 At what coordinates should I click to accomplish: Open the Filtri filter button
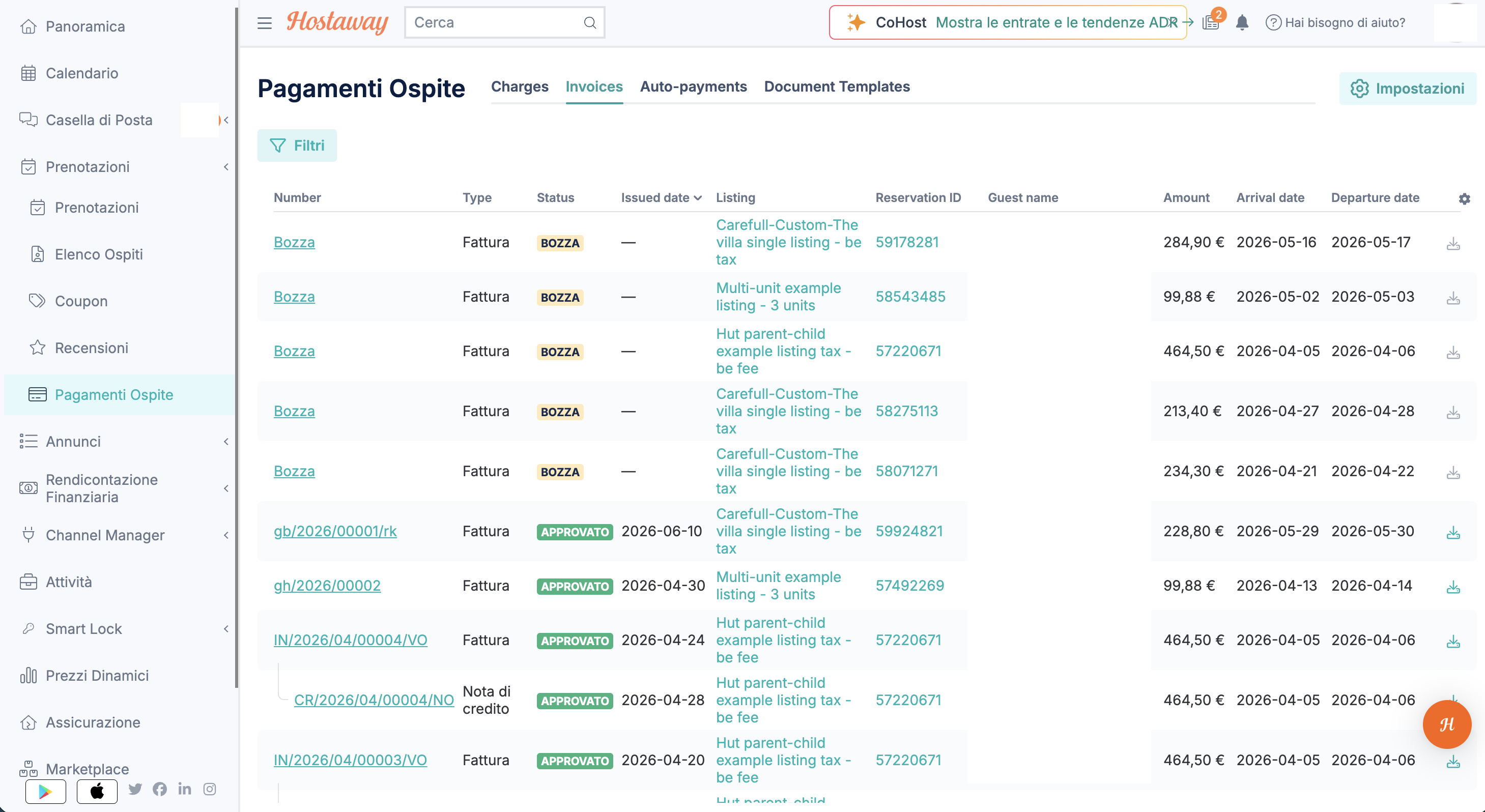(x=297, y=145)
